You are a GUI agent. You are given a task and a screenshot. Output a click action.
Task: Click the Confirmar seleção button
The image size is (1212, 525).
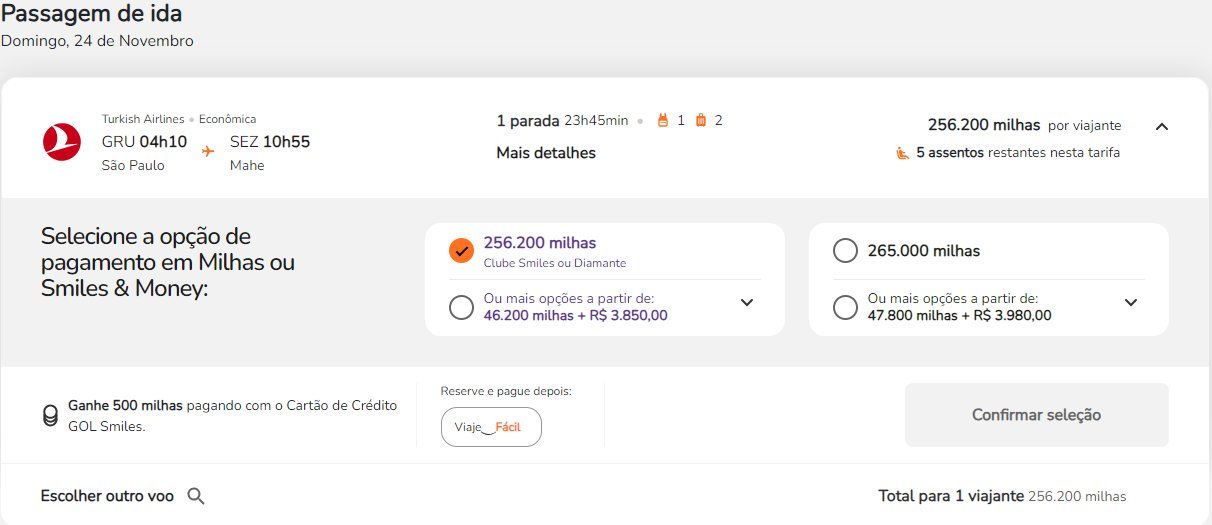pos(1036,415)
